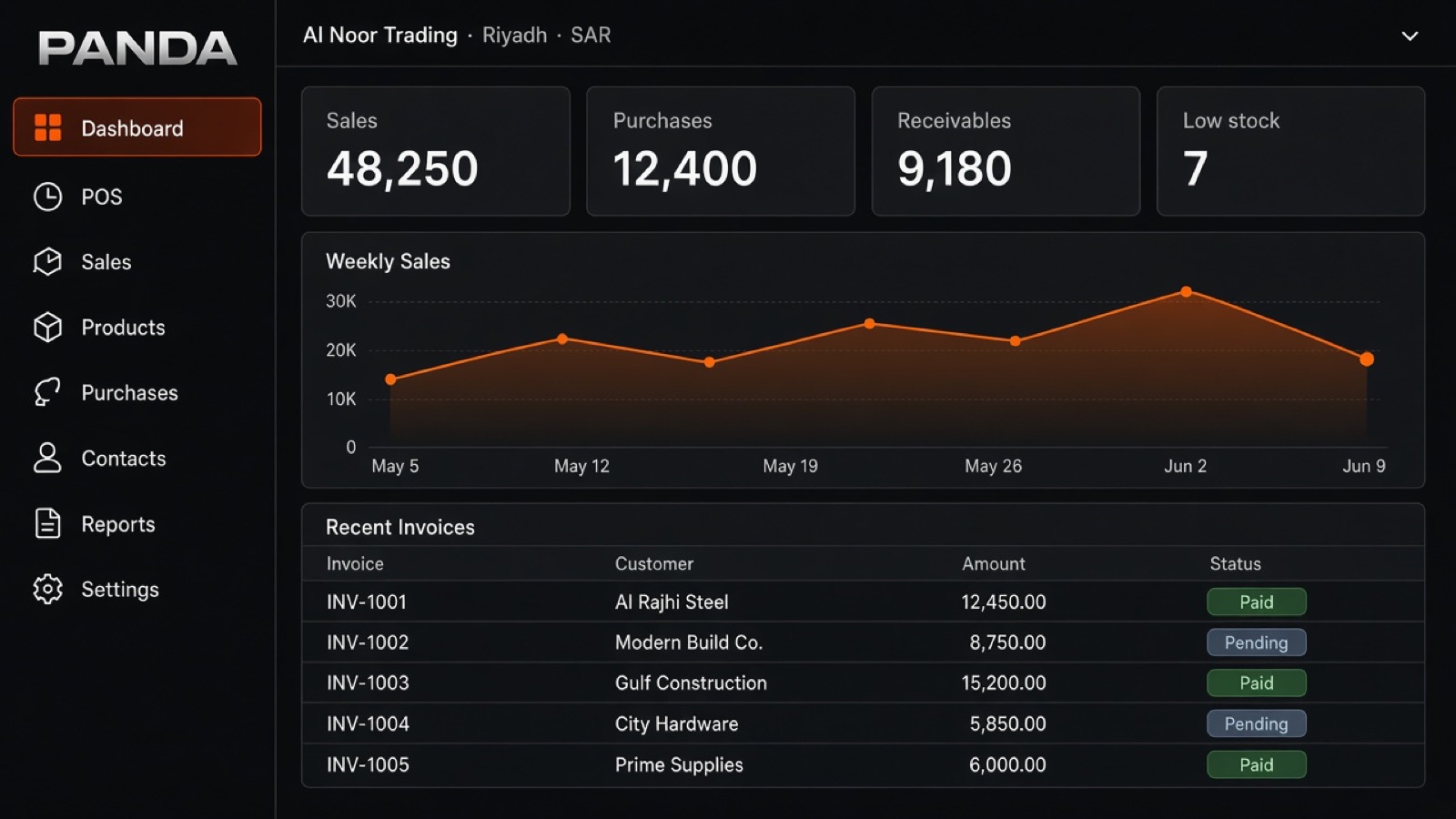Click the Settings gear icon
Image resolution: width=1456 pixels, height=819 pixels.
(47, 590)
